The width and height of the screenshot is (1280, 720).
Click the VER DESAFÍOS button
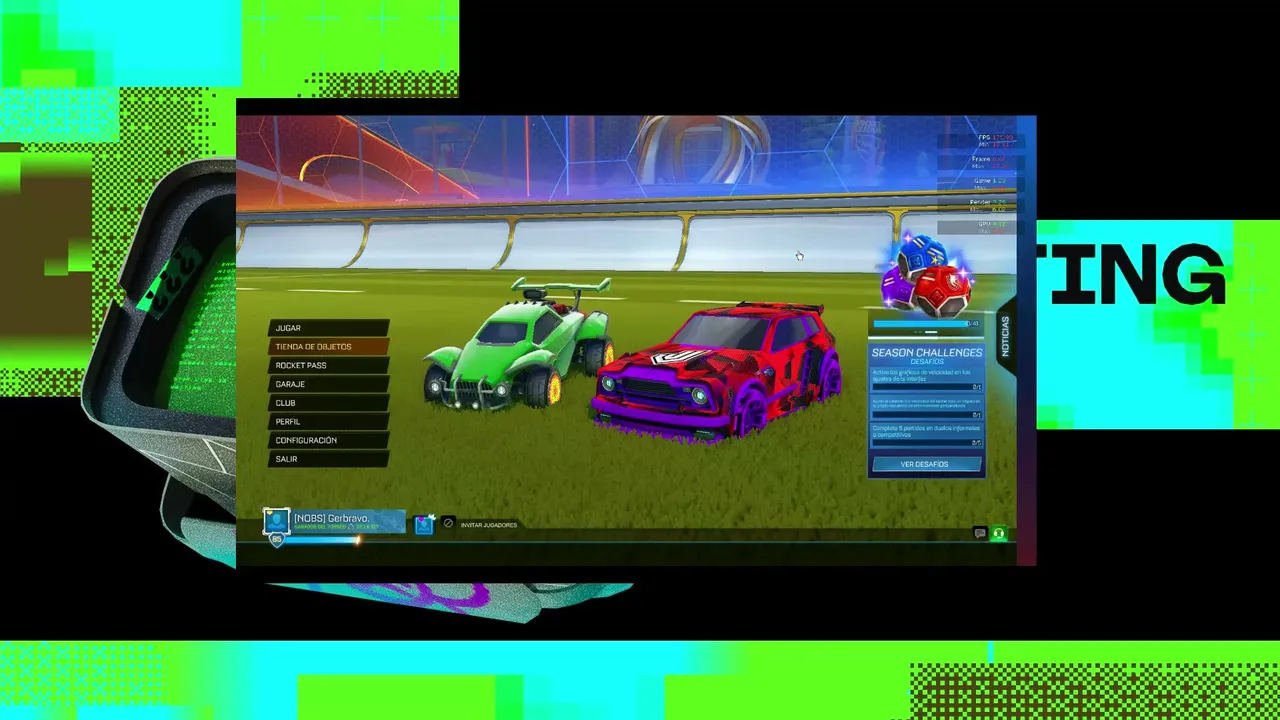coord(925,464)
